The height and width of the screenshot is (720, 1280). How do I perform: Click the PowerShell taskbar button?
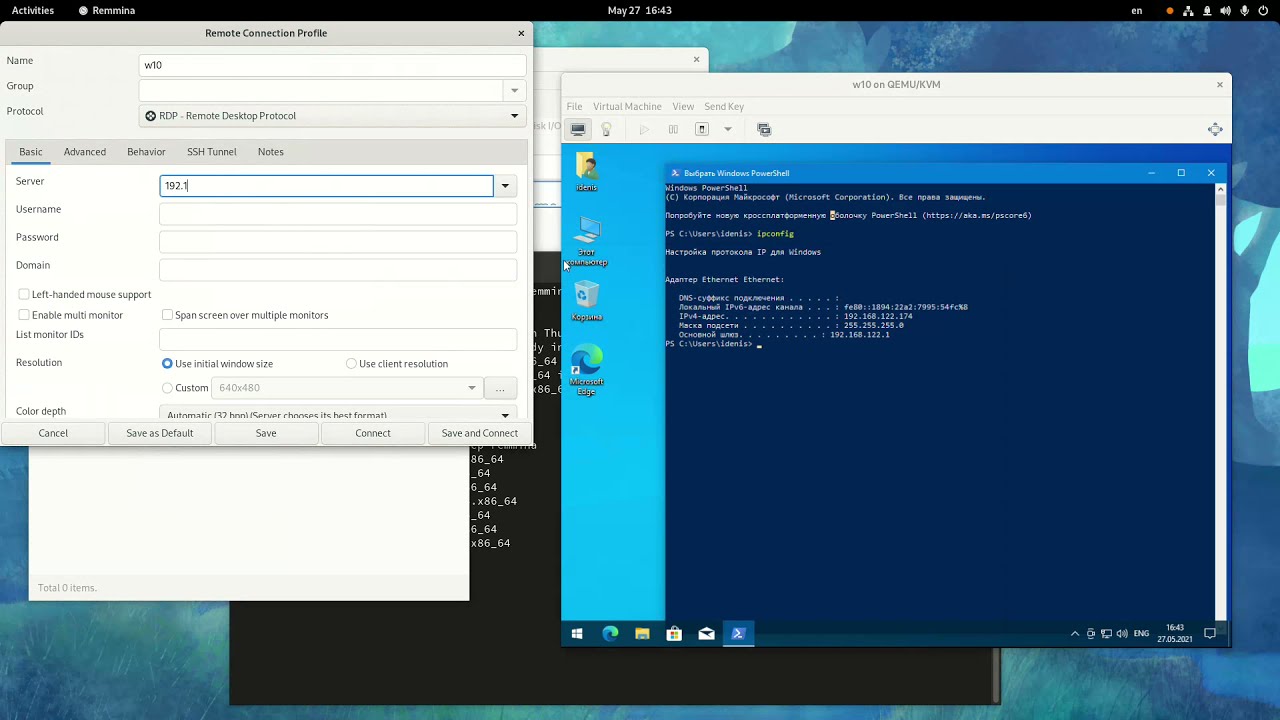(x=738, y=634)
